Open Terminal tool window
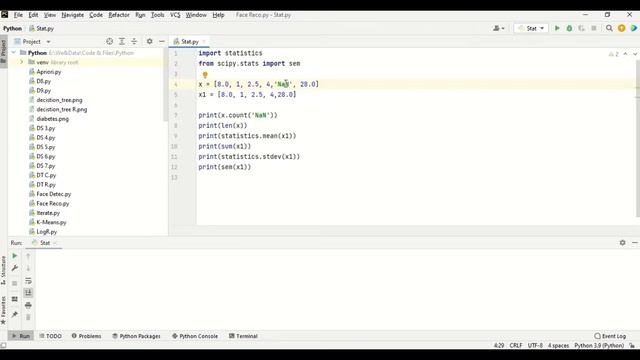 [243, 336]
